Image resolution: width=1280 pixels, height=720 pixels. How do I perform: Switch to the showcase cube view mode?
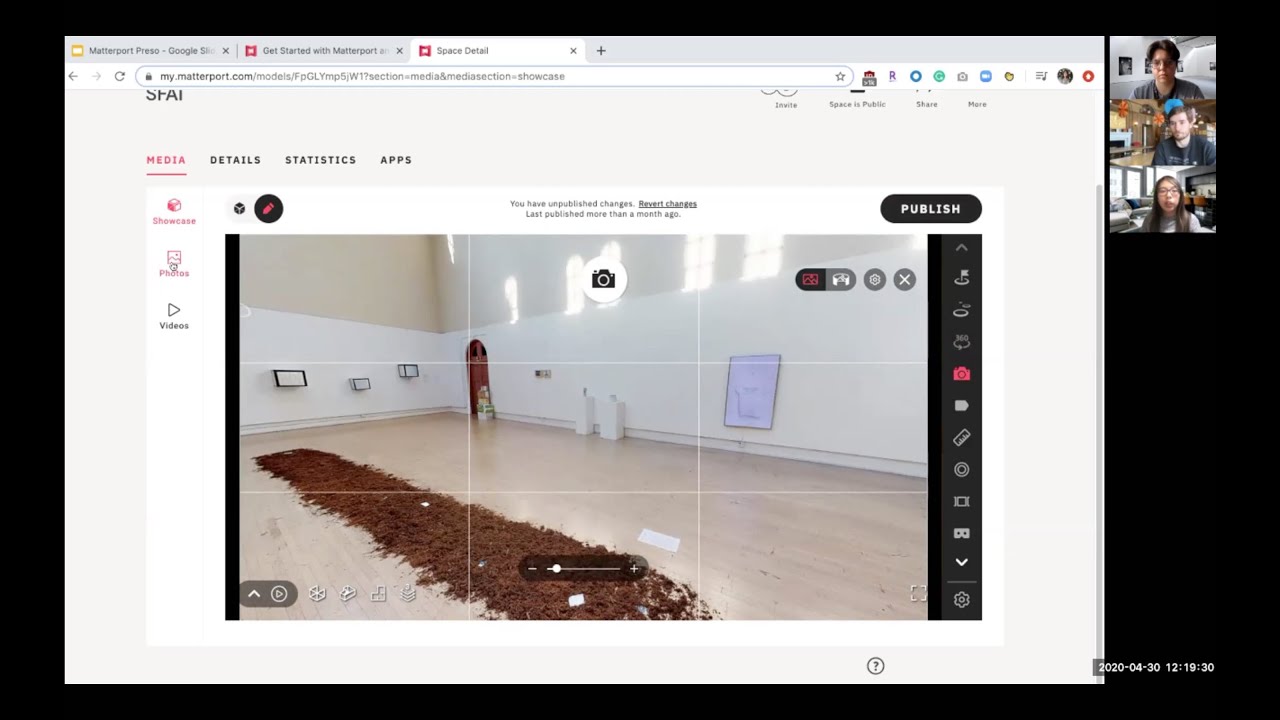tap(239, 209)
